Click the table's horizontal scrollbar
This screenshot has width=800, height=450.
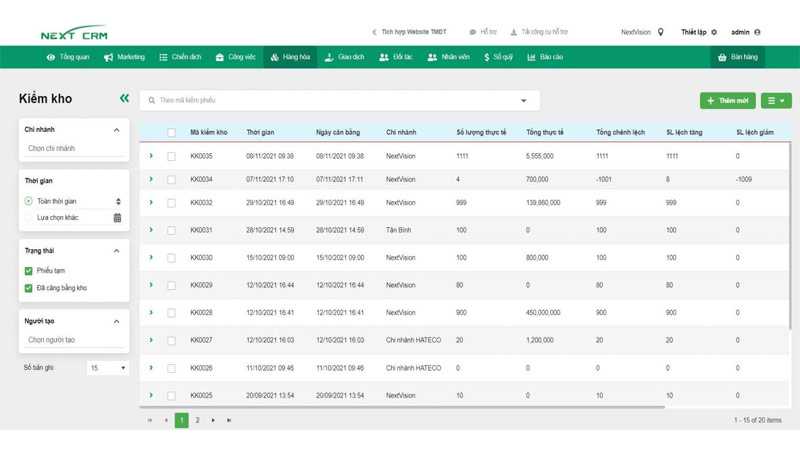pos(402,407)
